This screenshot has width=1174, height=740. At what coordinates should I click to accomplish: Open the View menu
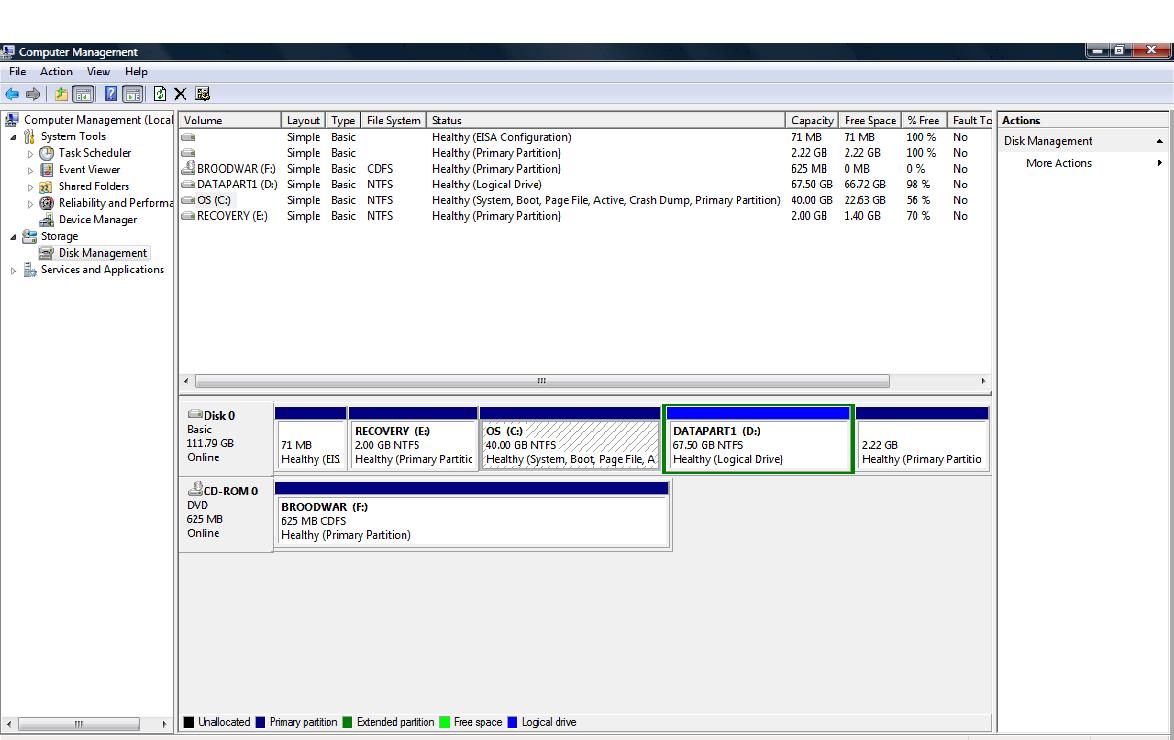point(98,71)
